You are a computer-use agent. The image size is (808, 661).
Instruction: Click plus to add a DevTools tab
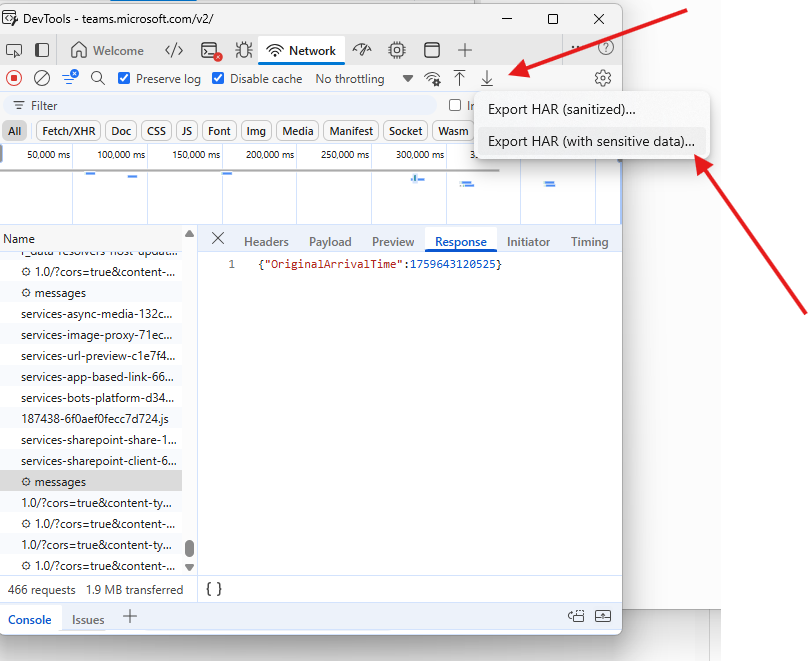point(465,50)
